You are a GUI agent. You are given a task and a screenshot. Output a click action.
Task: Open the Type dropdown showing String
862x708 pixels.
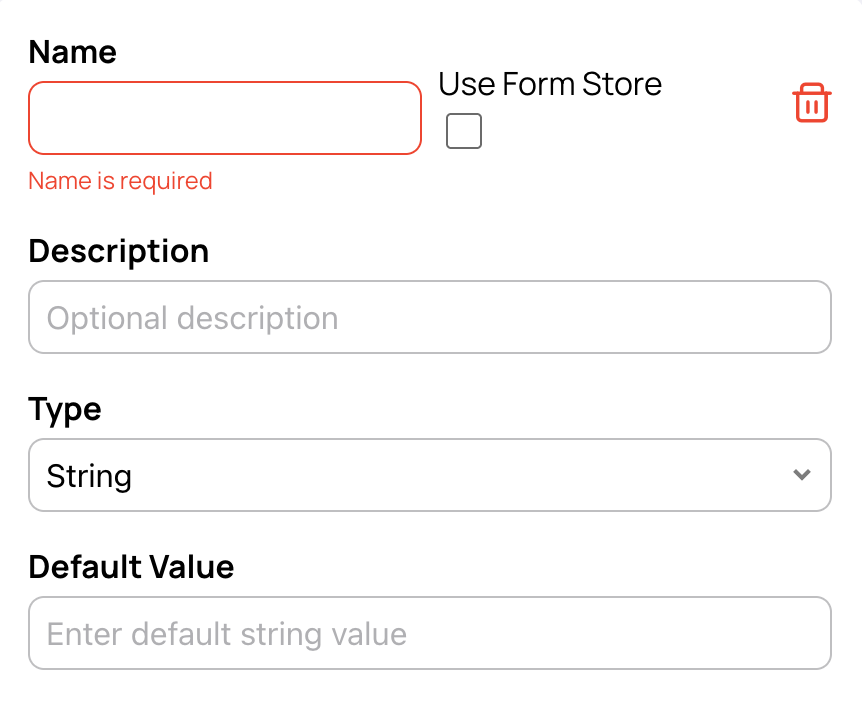click(430, 475)
